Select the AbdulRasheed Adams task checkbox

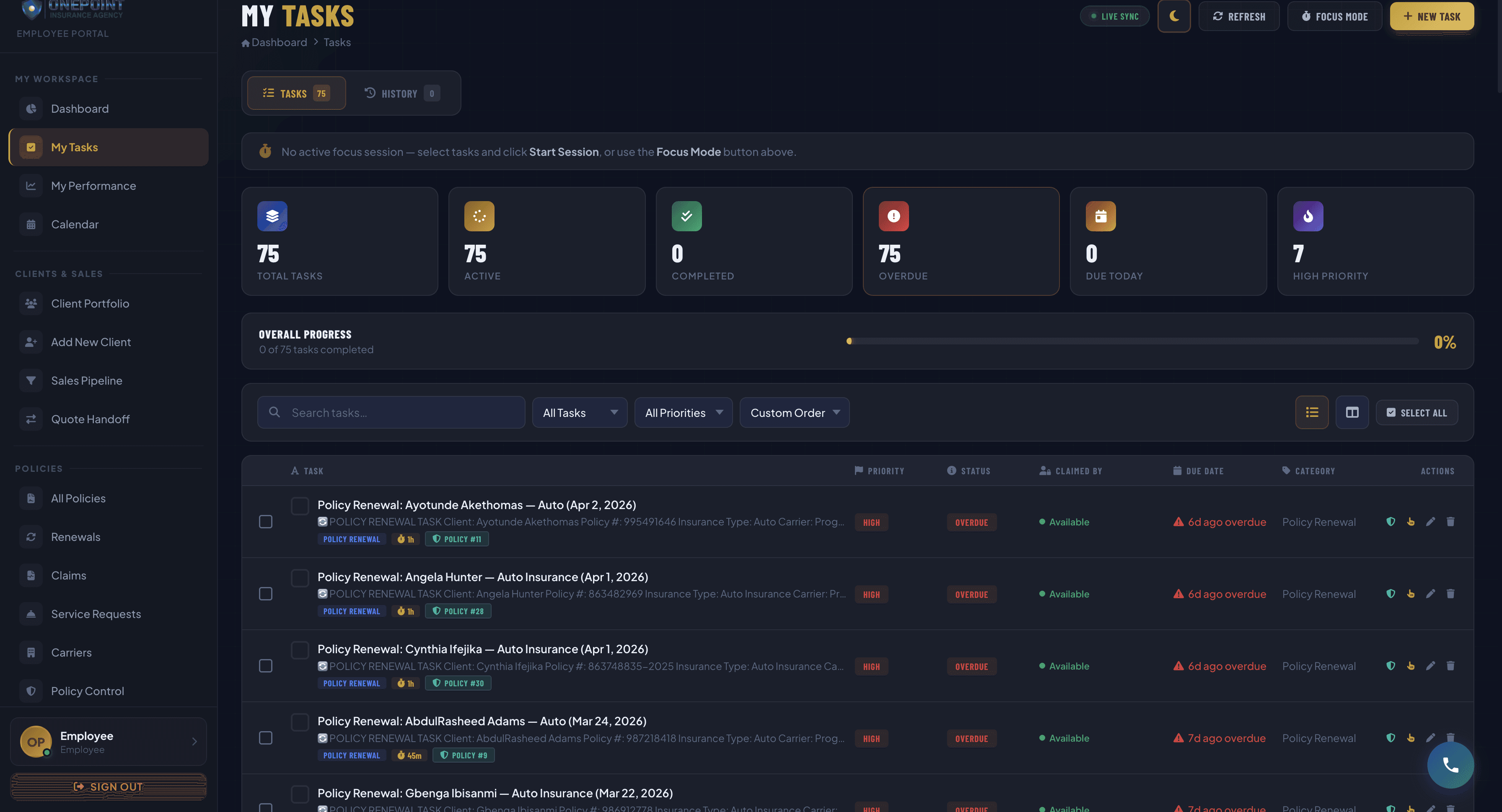(x=265, y=738)
